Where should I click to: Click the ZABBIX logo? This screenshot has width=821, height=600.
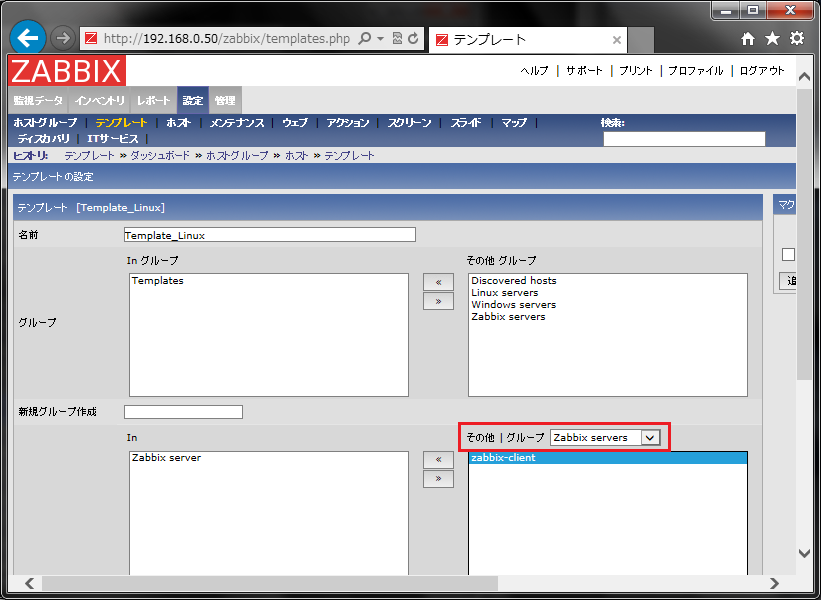(67, 70)
